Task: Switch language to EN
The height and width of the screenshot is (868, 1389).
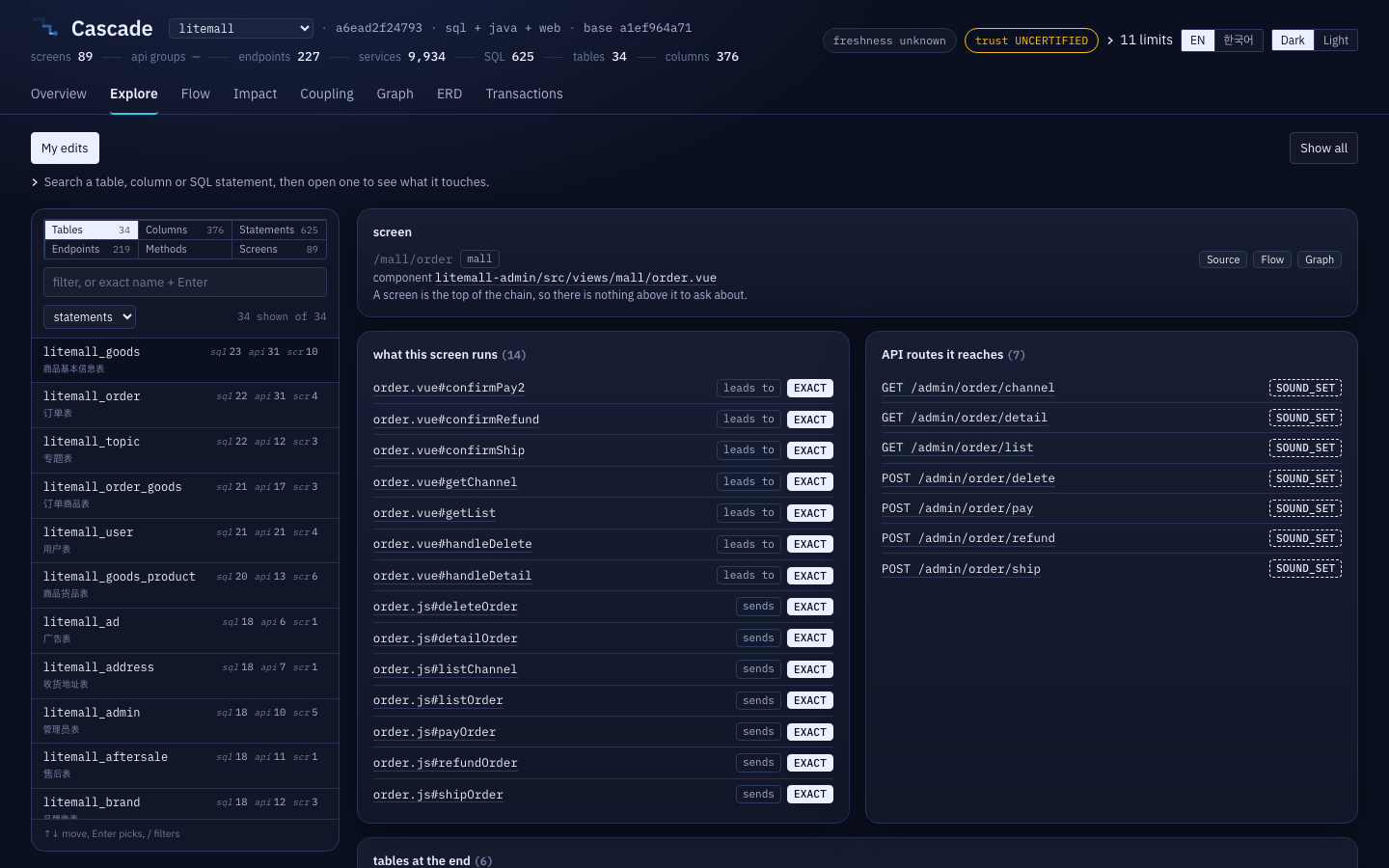Action: [1198, 41]
